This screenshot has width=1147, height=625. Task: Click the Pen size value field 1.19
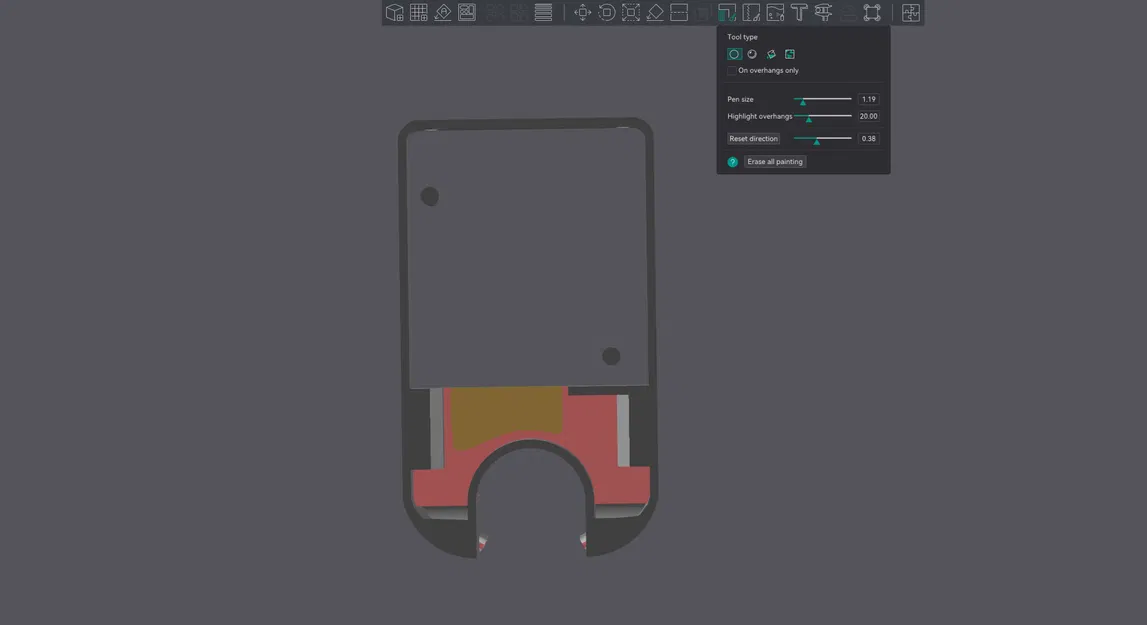click(x=868, y=99)
